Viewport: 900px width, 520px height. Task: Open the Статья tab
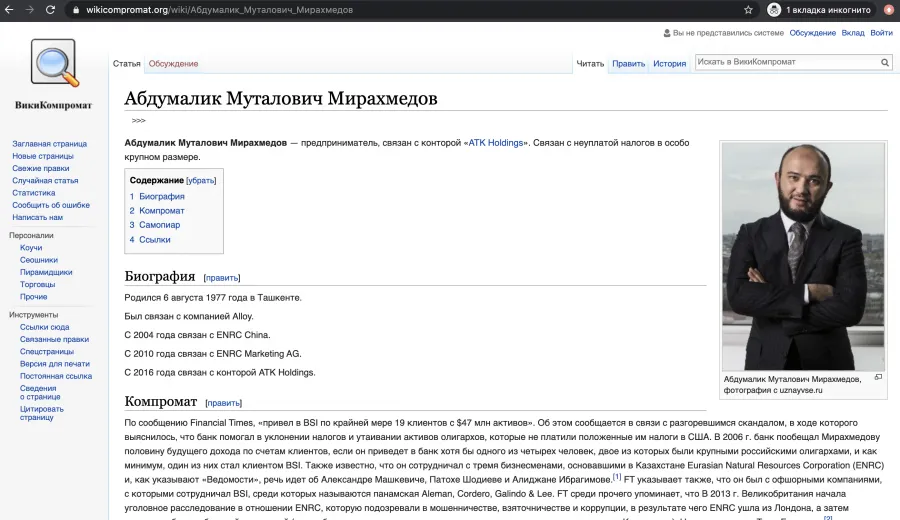click(126, 64)
